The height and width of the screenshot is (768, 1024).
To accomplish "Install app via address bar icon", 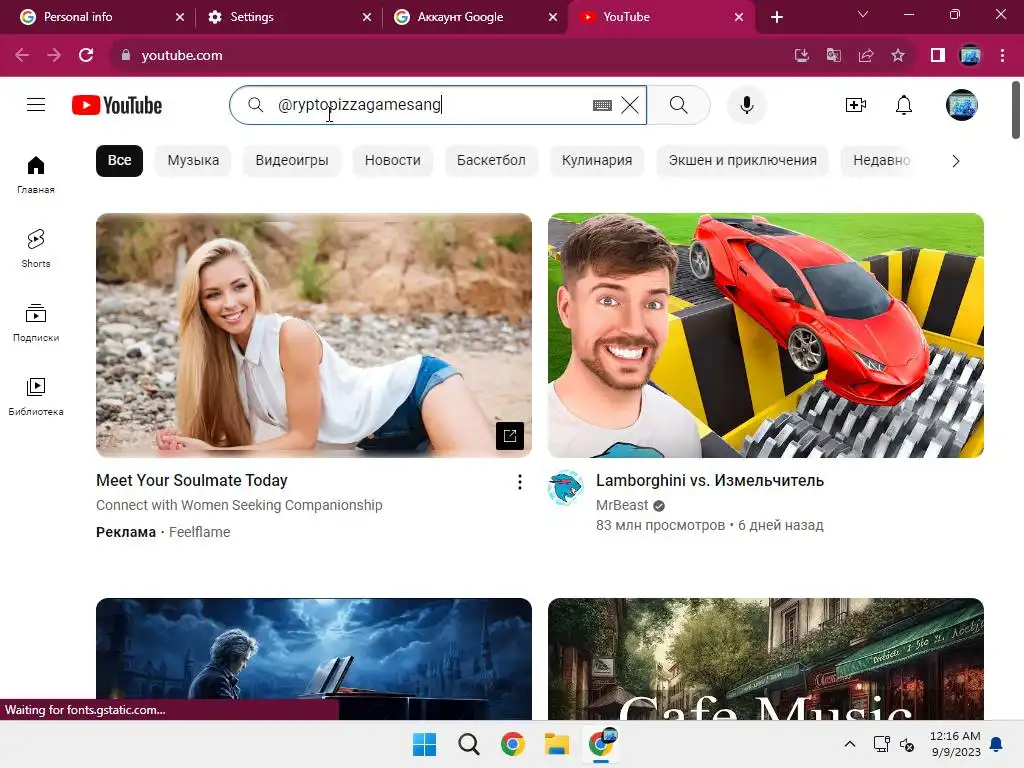I will point(802,56).
